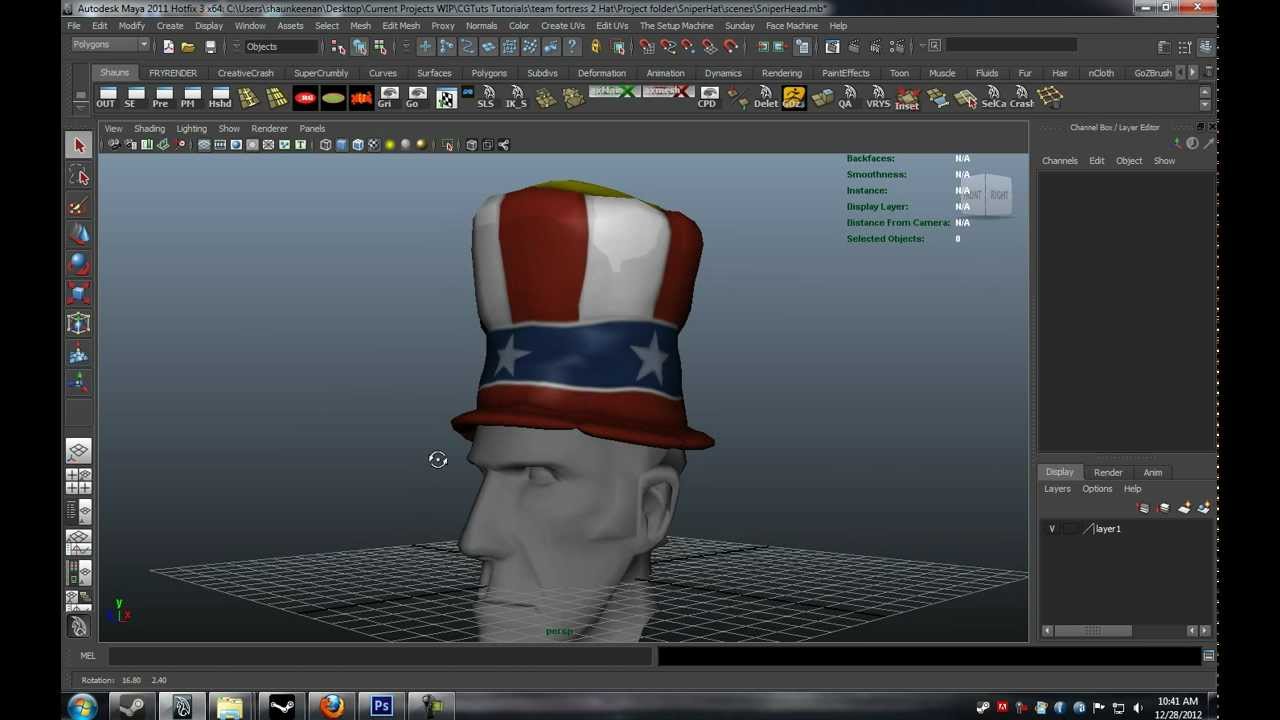Open the viewport Panels menu
This screenshot has height=720, width=1280.
coord(312,129)
